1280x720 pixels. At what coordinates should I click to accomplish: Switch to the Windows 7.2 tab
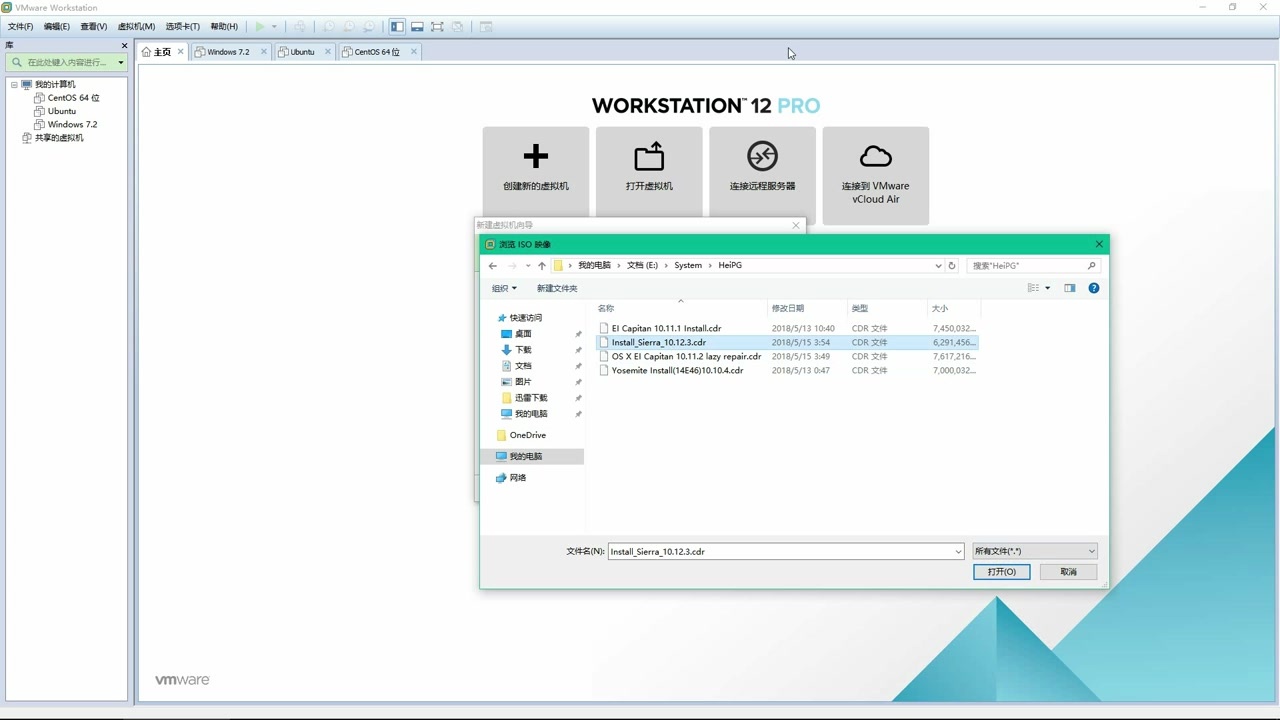point(228,52)
